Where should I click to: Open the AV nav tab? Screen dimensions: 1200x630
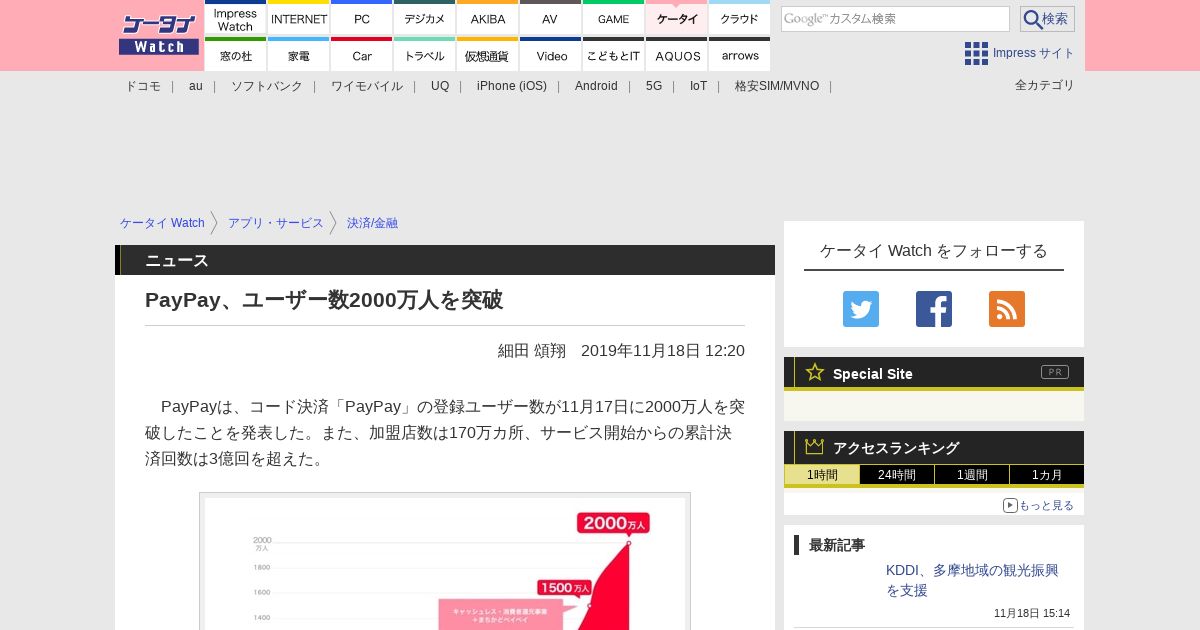[x=551, y=18]
